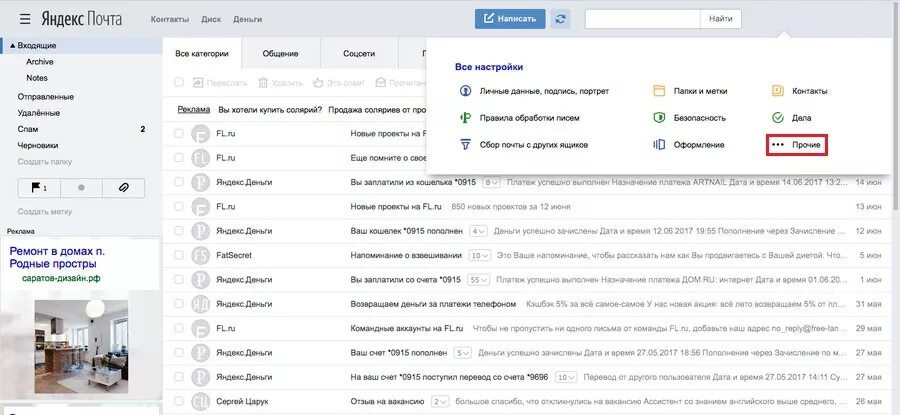Filter by unread dot icon
The height and width of the screenshot is (415, 900).
tap(81, 188)
